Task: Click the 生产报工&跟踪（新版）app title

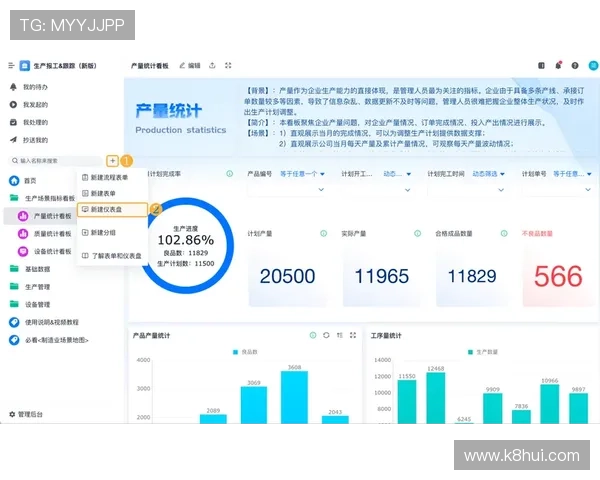Action: click(x=65, y=66)
